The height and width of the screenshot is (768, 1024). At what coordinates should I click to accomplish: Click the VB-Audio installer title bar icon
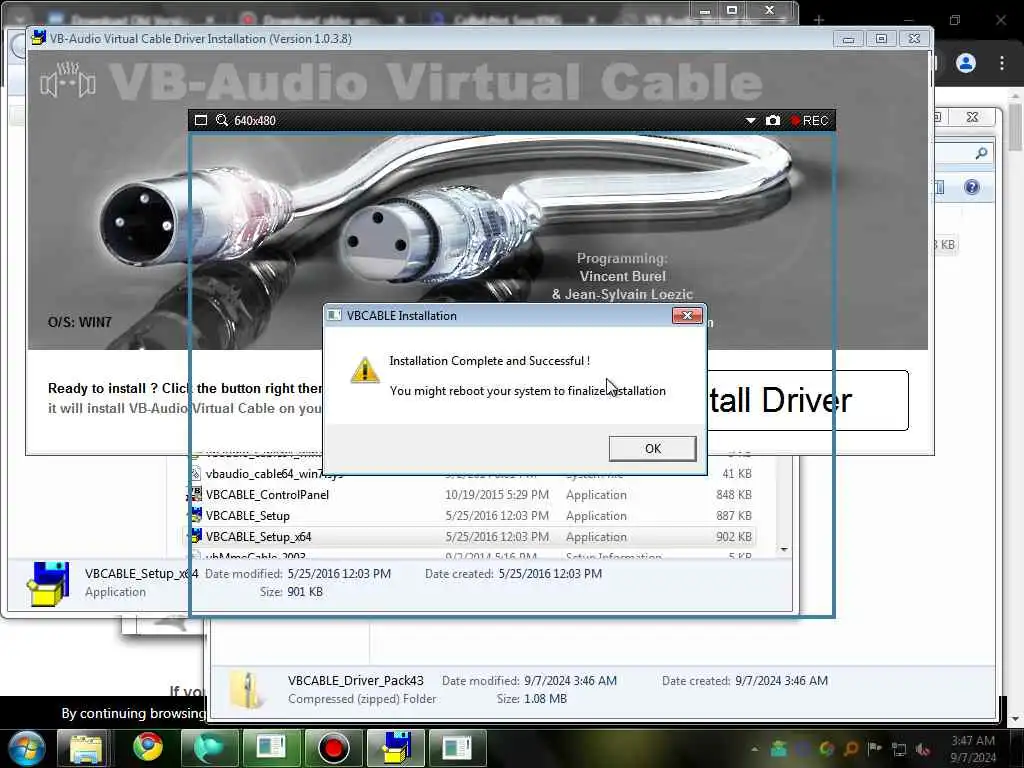(39, 37)
